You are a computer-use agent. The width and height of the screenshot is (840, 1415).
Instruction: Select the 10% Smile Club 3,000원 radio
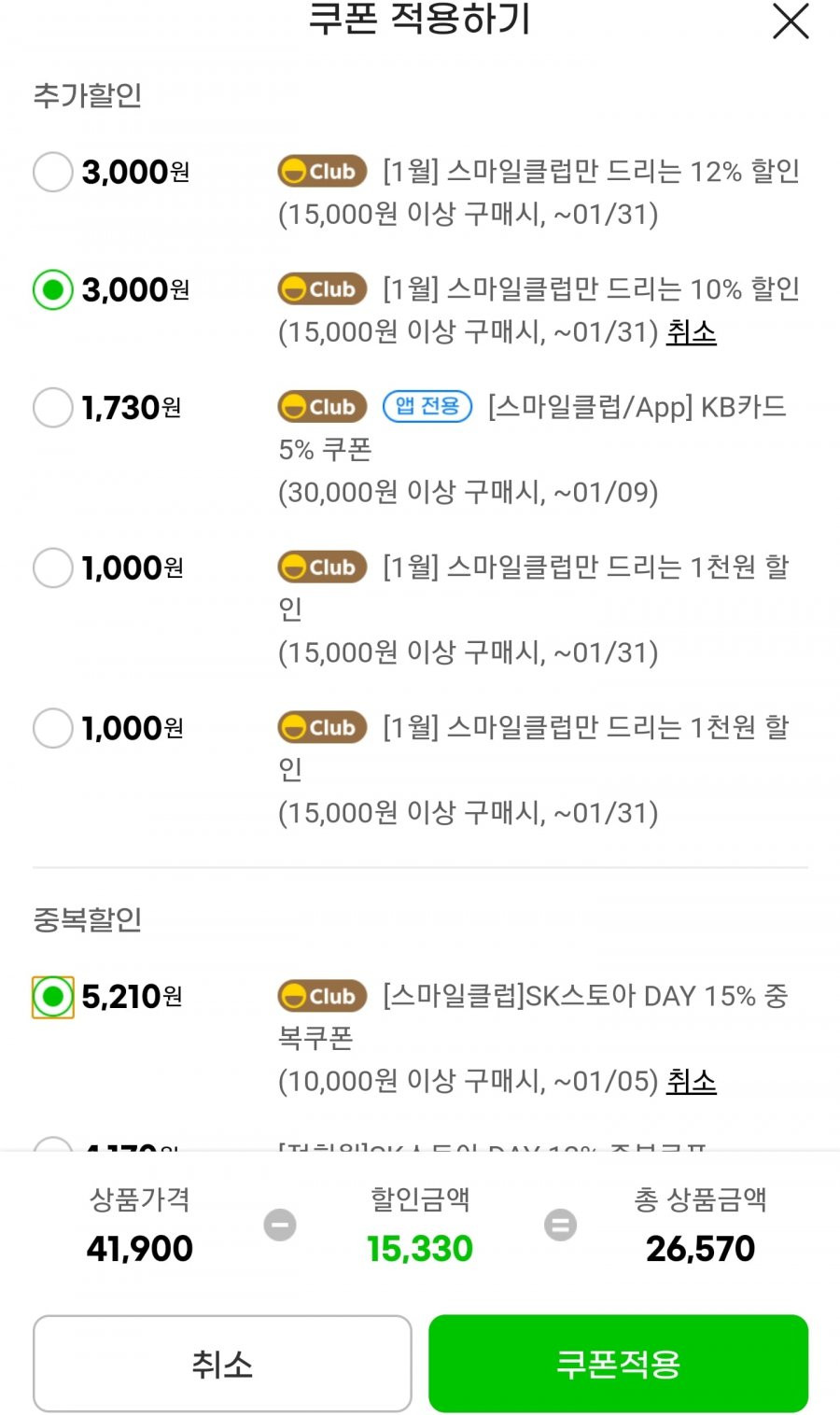[x=53, y=289]
